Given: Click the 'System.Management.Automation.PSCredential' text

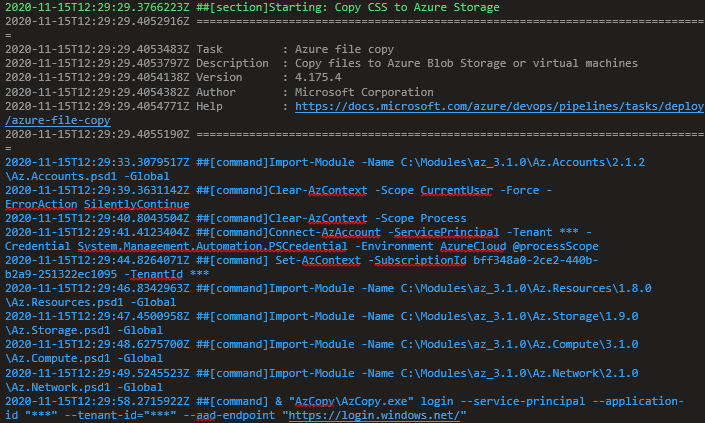Looking at the screenshot, I should (x=212, y=246).
